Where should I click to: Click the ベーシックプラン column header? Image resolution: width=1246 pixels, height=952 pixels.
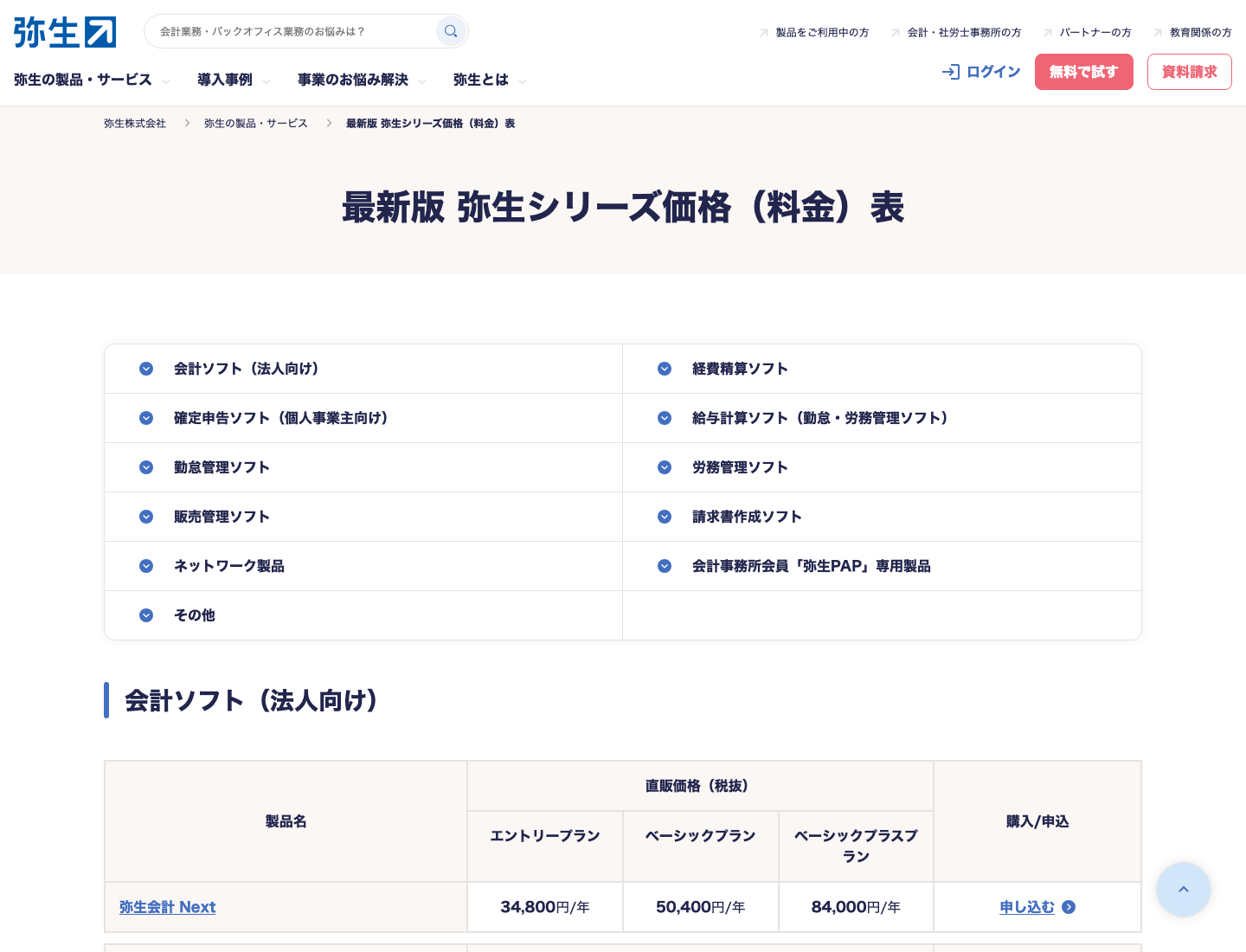click(701, 846)
